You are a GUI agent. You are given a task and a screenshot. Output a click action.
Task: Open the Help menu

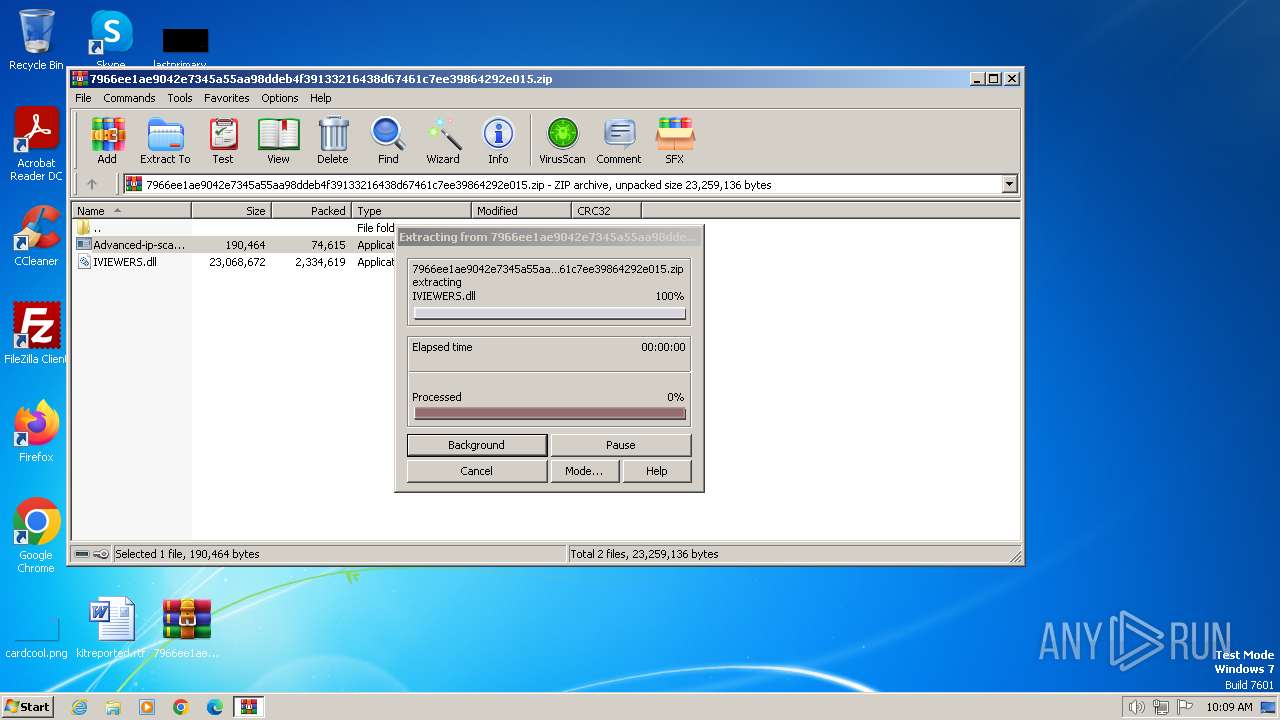320,98
